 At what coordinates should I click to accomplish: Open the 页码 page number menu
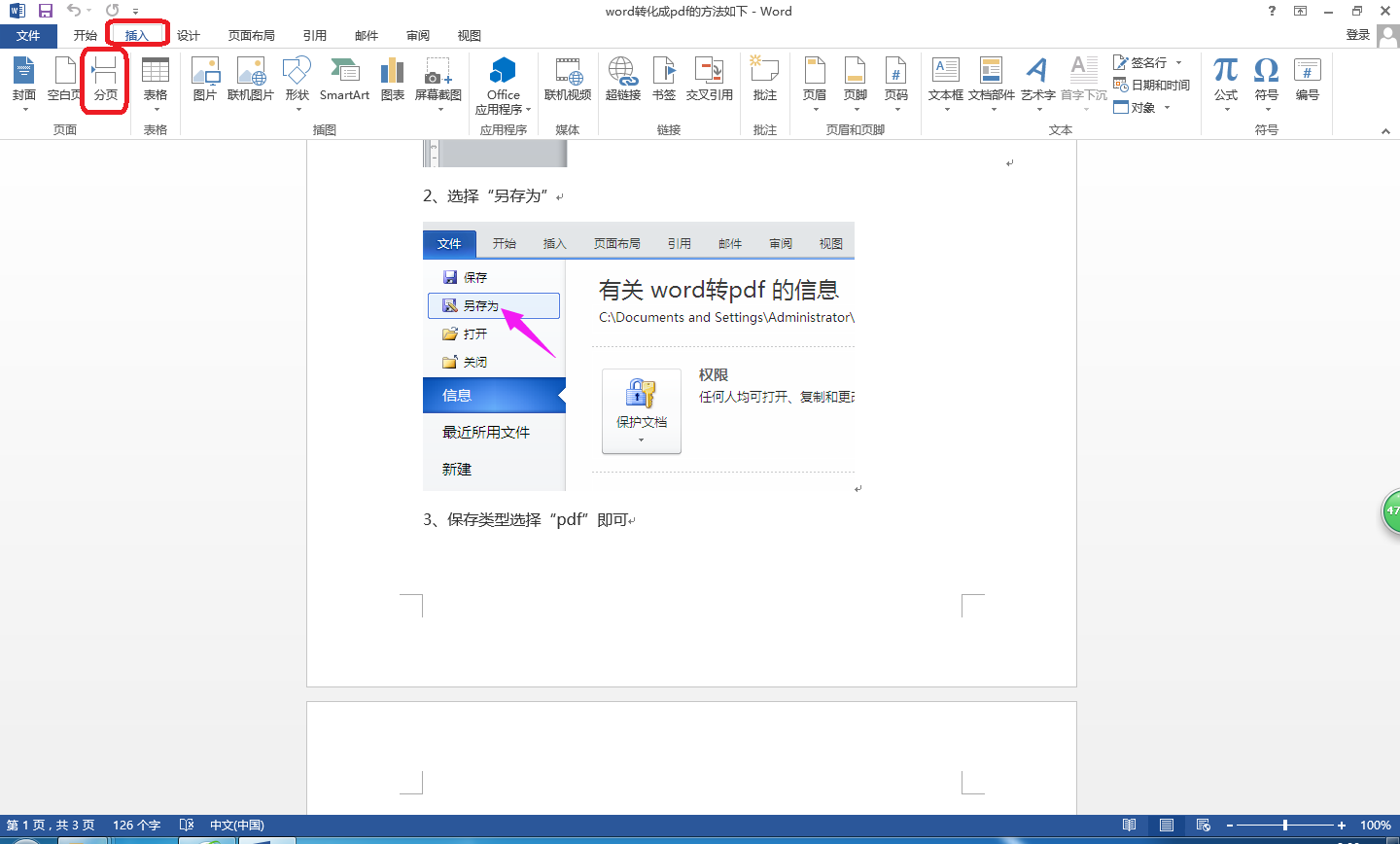pos(895,84)
